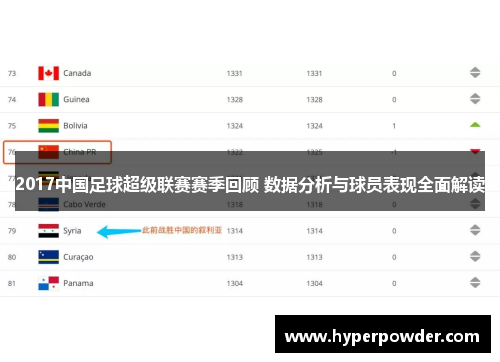Viewport: 500px width, 362px height.
Task: Select Guinea's previous points 1328 in second column
Action: coord(314,100)
